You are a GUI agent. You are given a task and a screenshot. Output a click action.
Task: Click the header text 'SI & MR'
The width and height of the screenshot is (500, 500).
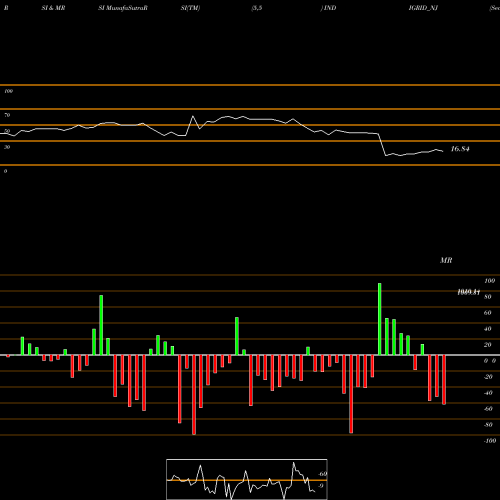53,8
